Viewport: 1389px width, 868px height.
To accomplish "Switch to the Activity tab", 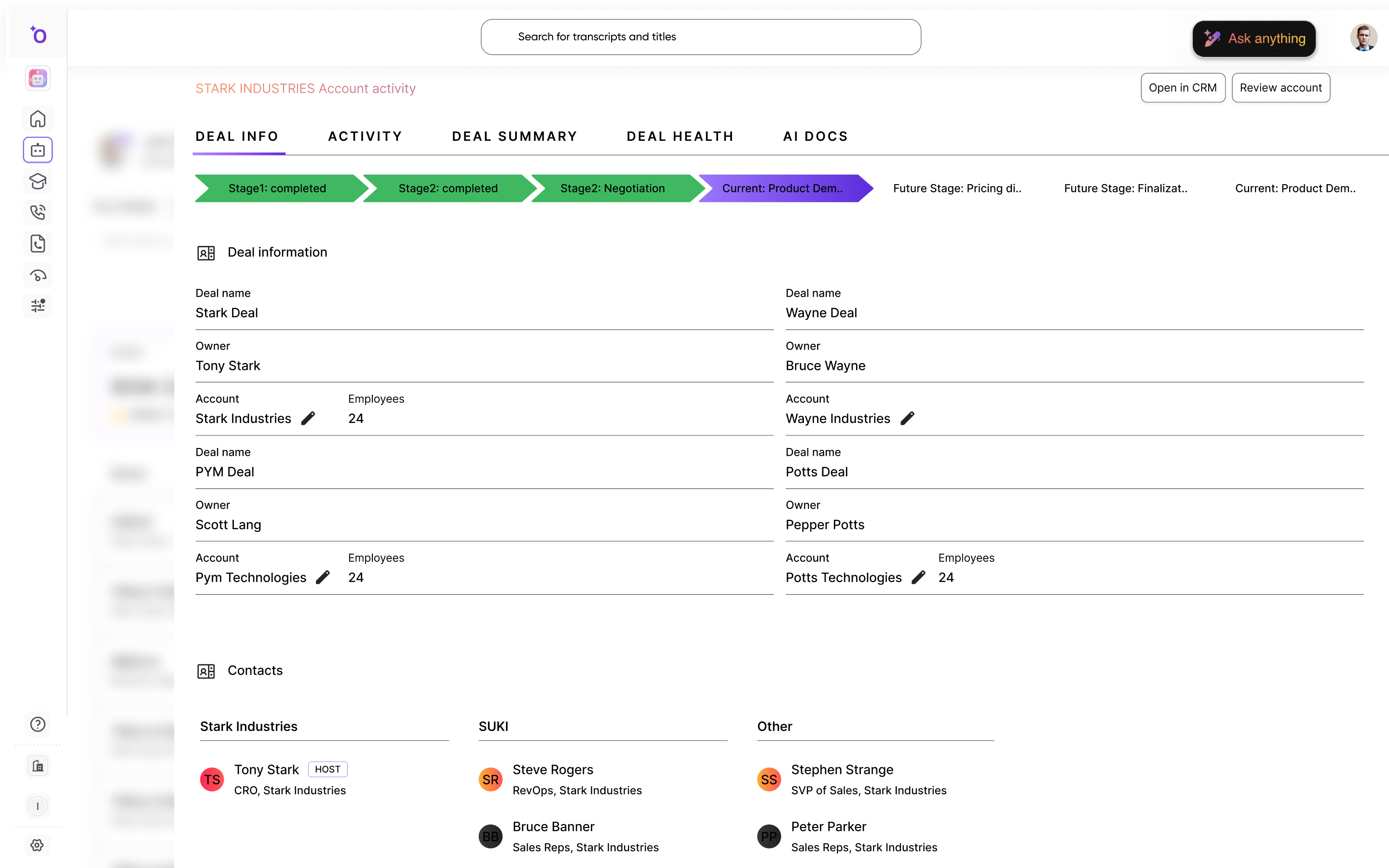I will point(365,136).
